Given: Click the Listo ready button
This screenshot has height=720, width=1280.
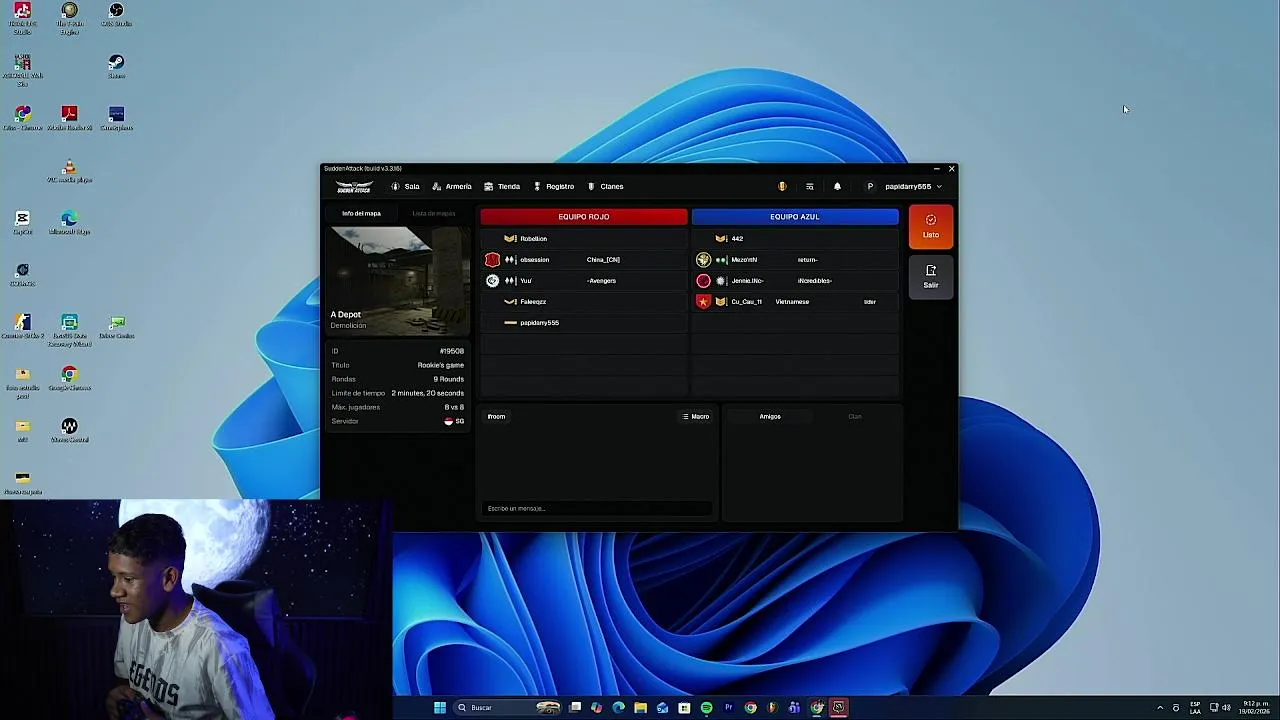Looking at the screenshot, I should point(931,227).
